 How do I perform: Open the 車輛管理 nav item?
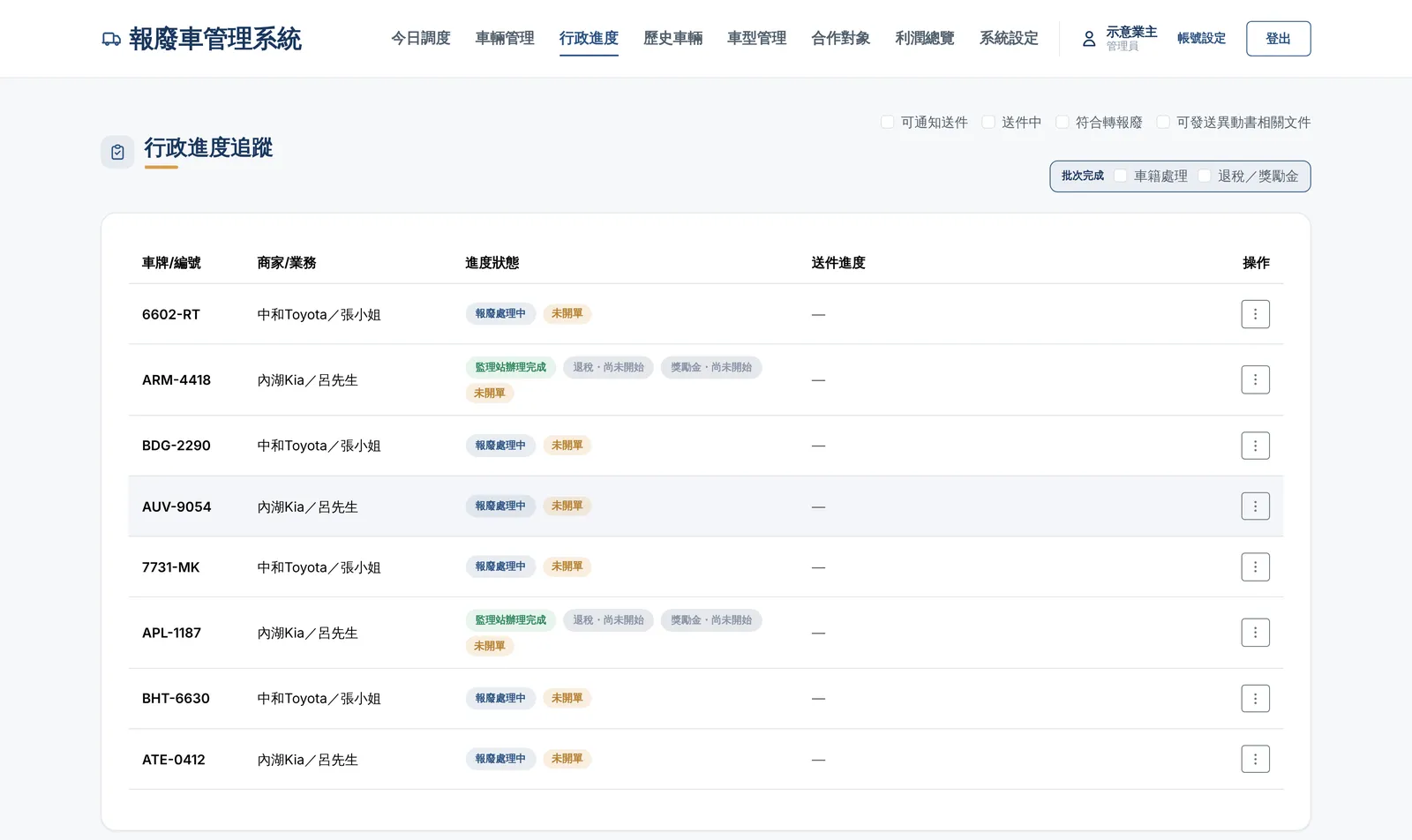pos(505,38)
